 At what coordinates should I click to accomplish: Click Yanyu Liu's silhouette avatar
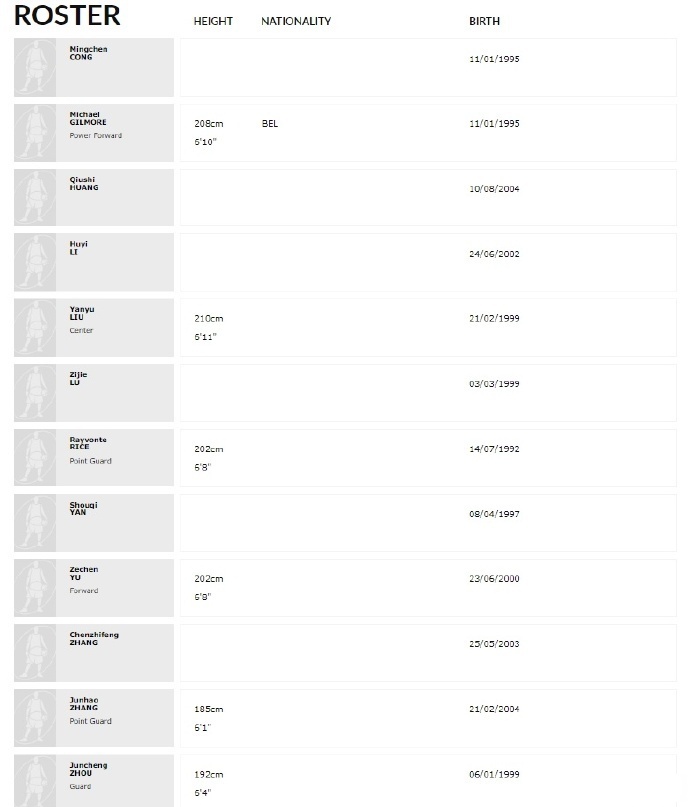pyautogui.click(x=36, y=328)
